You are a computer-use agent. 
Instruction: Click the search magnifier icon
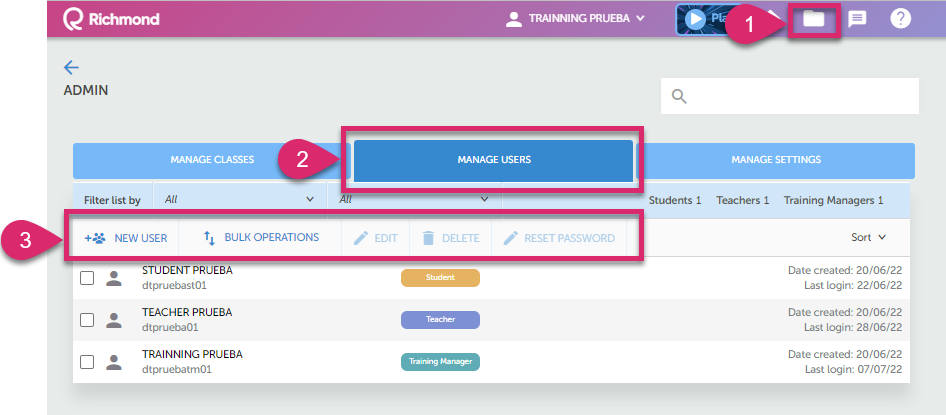[680, 96]
